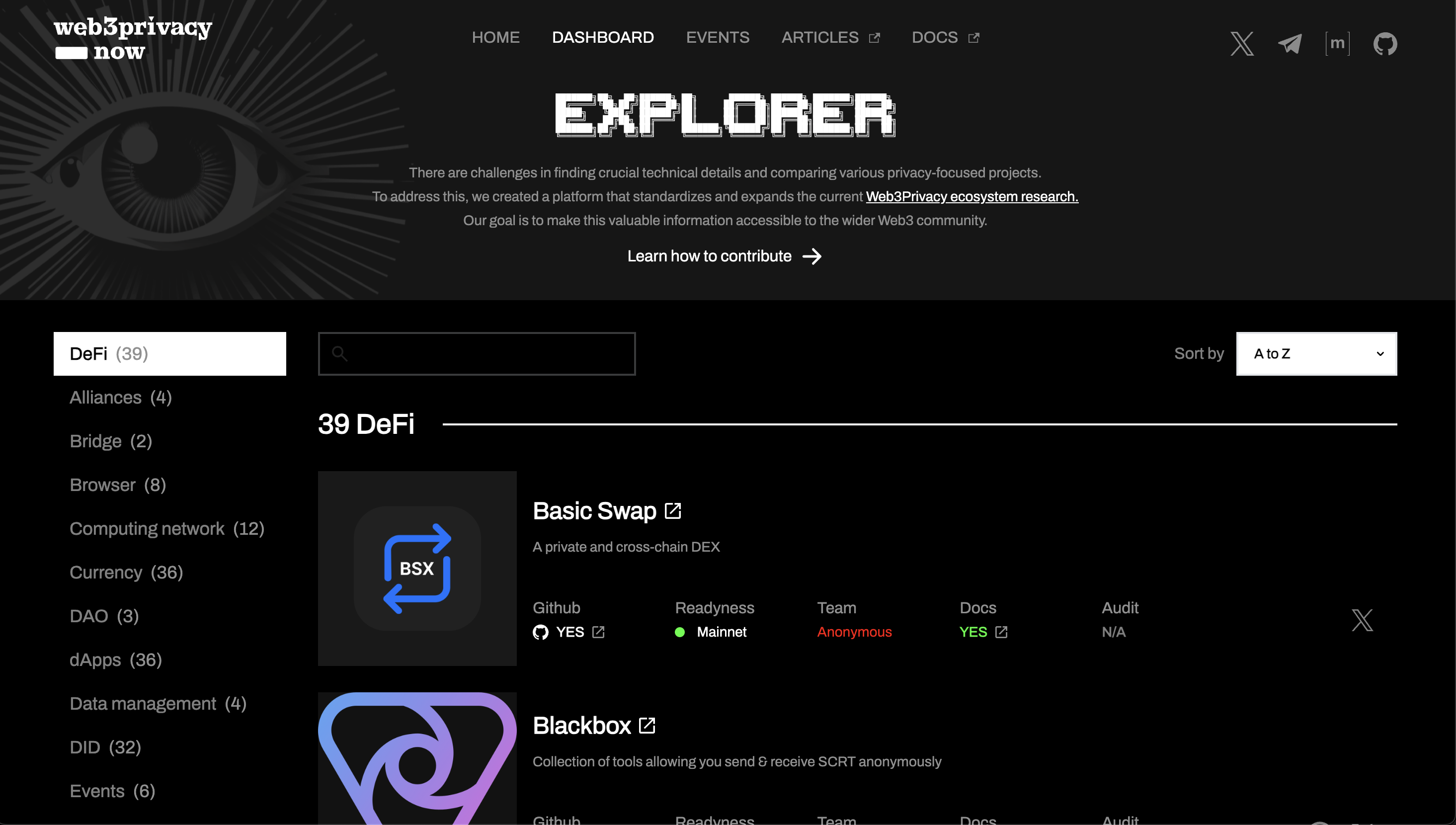Click the external link icon beside DOCS
The width and height of the screenshot is (1456, 825).
click(x=973, y=37)
